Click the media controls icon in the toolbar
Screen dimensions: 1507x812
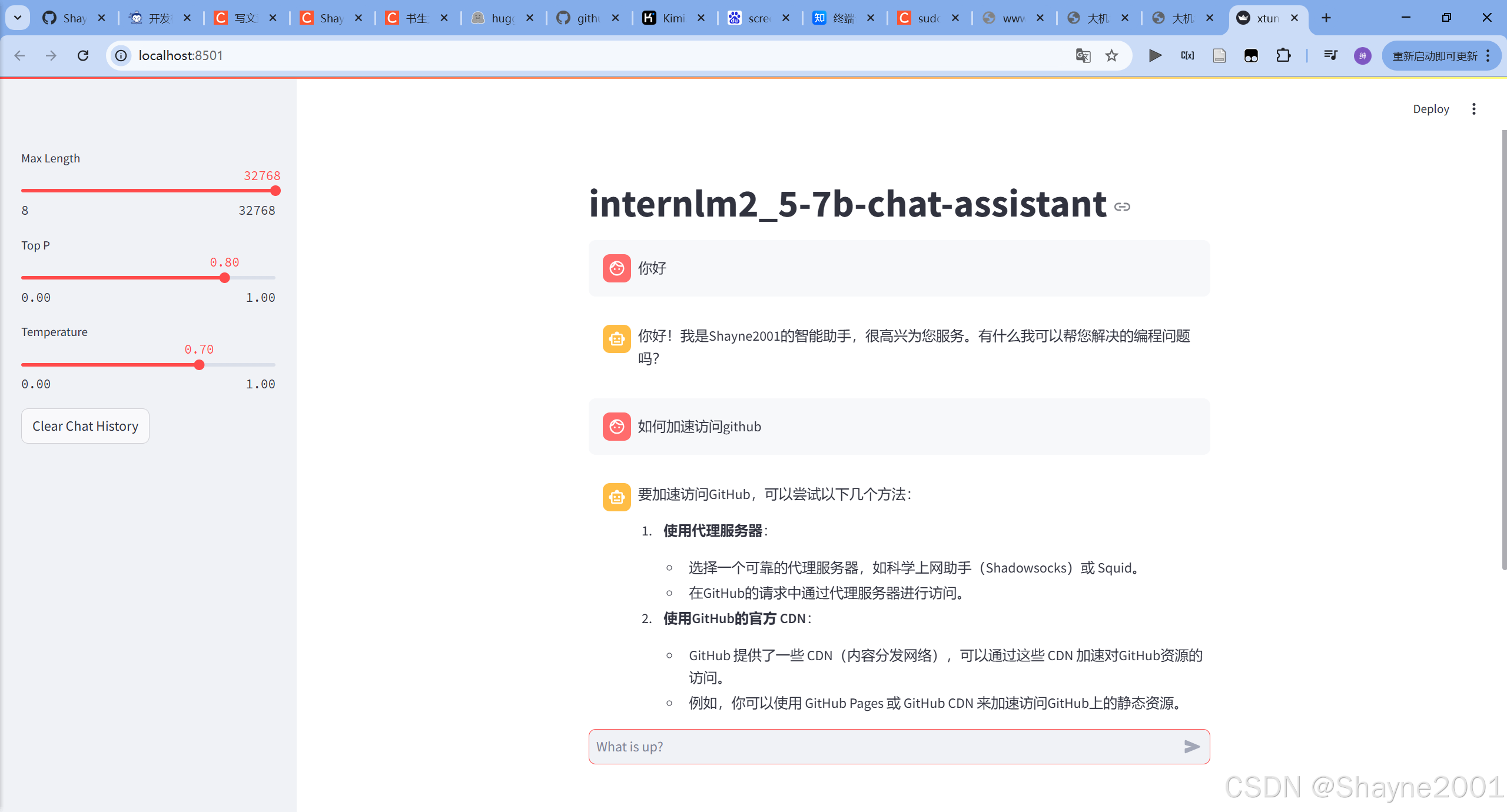pyautogui.click(x=1330, y=55)
